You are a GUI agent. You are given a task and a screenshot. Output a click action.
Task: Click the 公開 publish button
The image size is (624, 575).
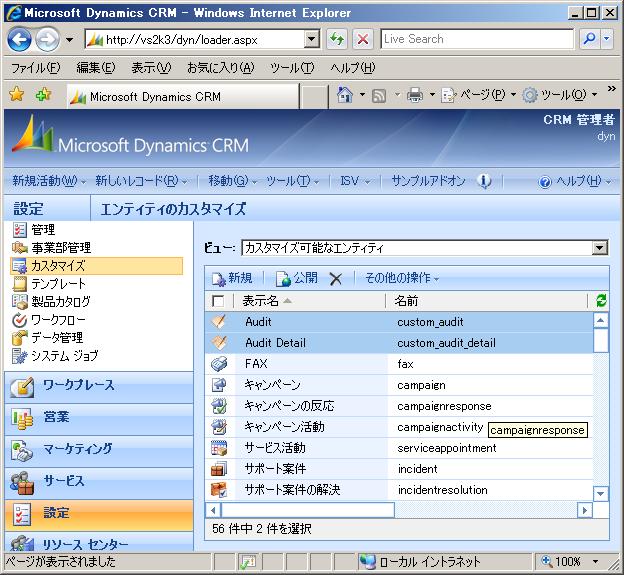[297, 278]
